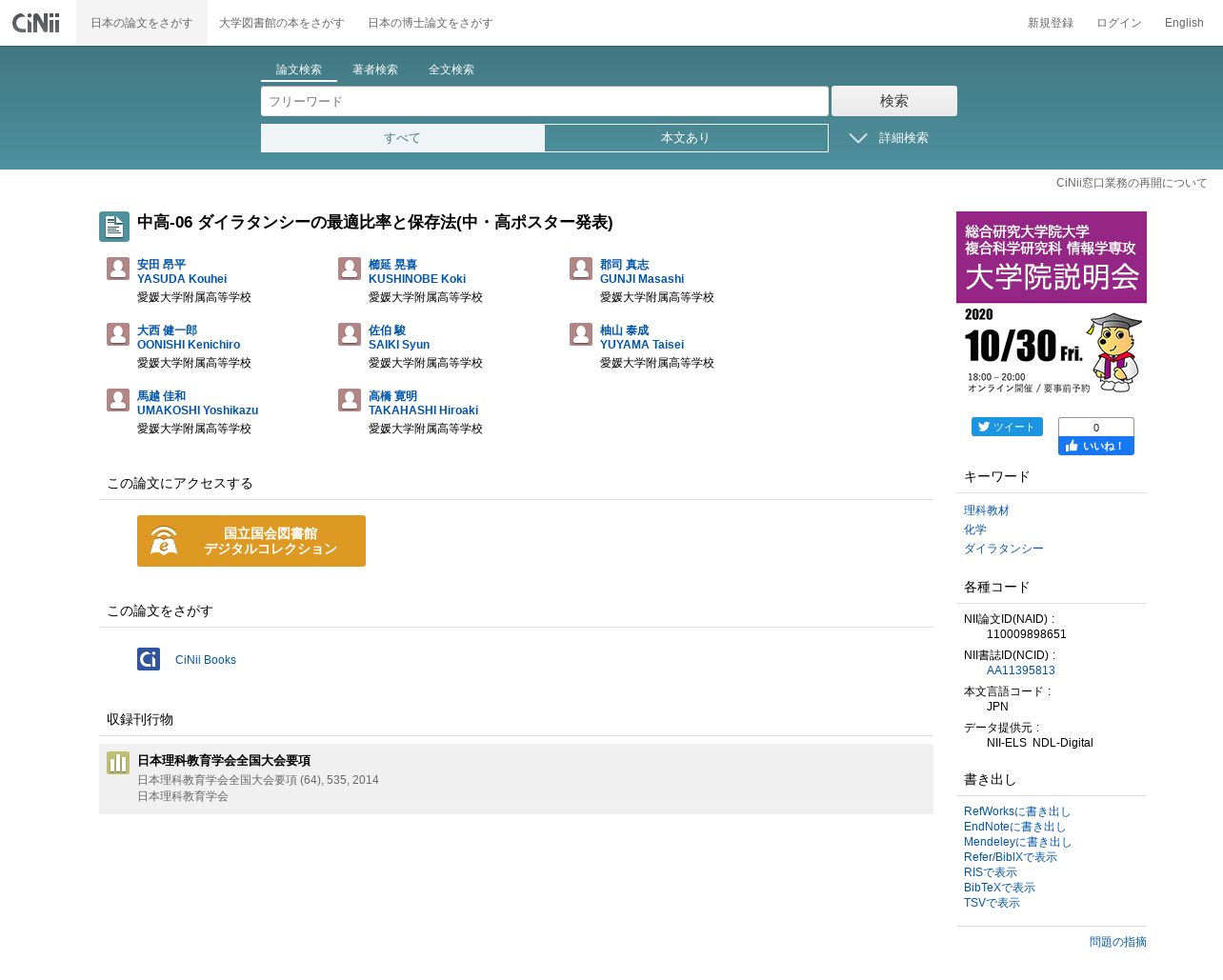
Task: Click the 新規登録 link
Action: point(1051,23)
